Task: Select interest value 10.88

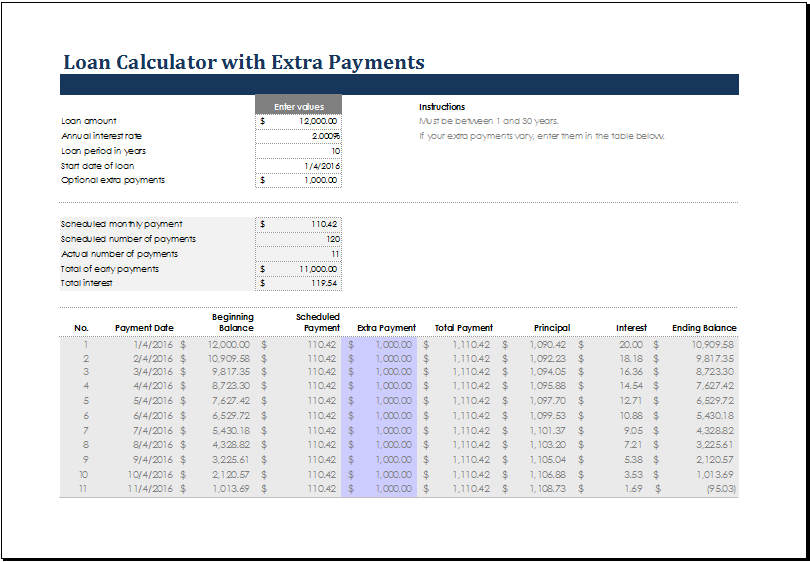Action: pos(631,416)
